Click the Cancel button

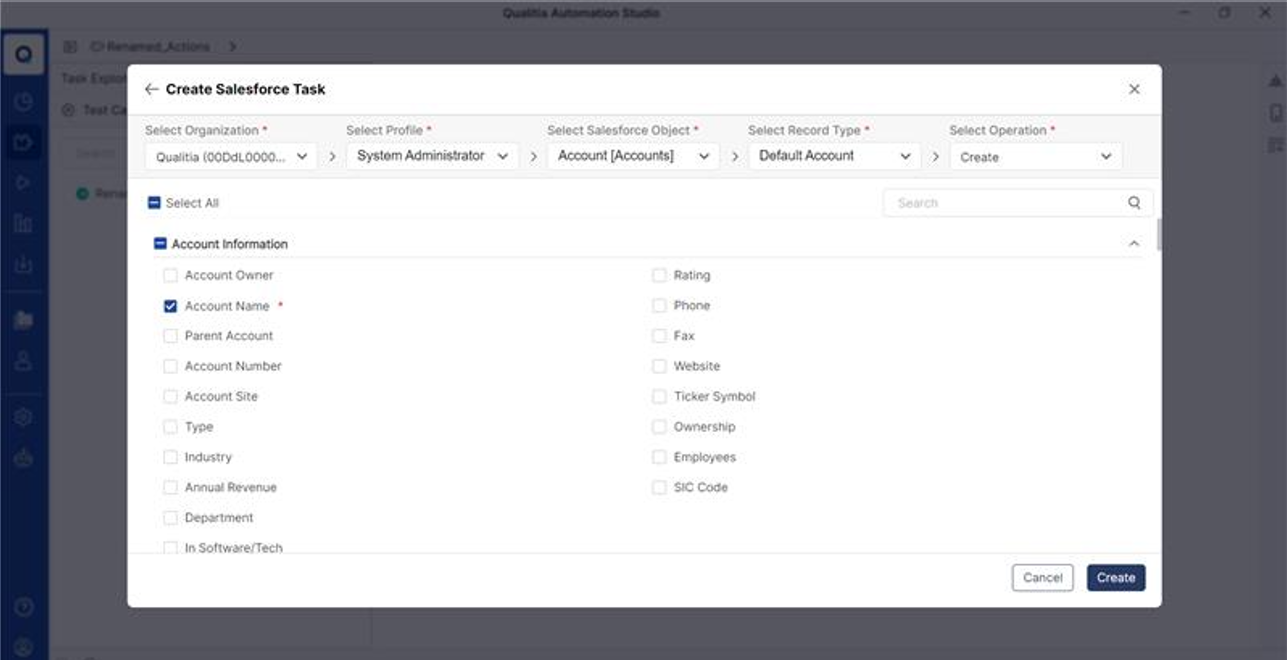point(1042,578)
